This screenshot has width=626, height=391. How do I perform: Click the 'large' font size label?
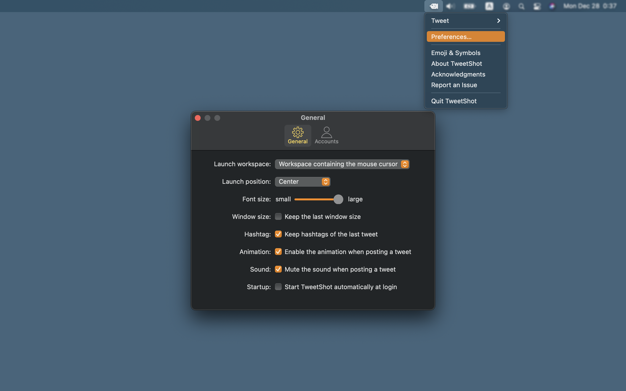(355, 199)
